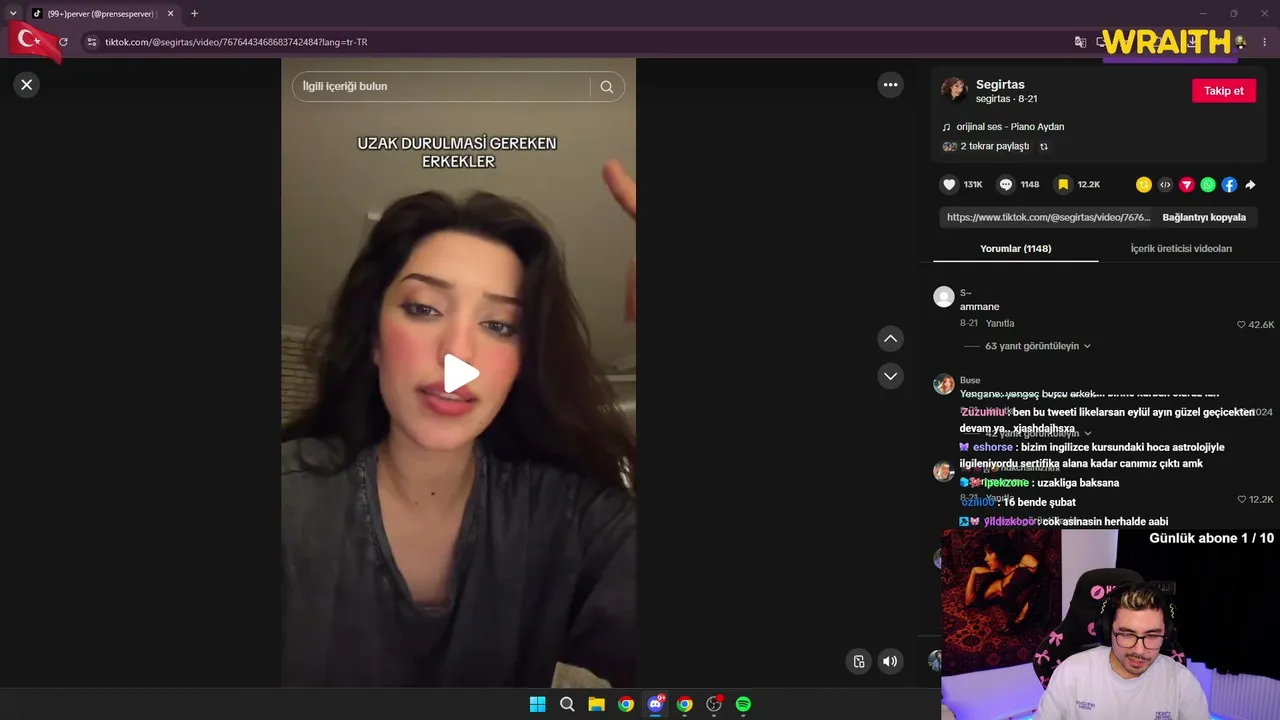Click the site info icon in the address bar
The width and height of the screenshot is (1280, 720).
coord(91,42)
